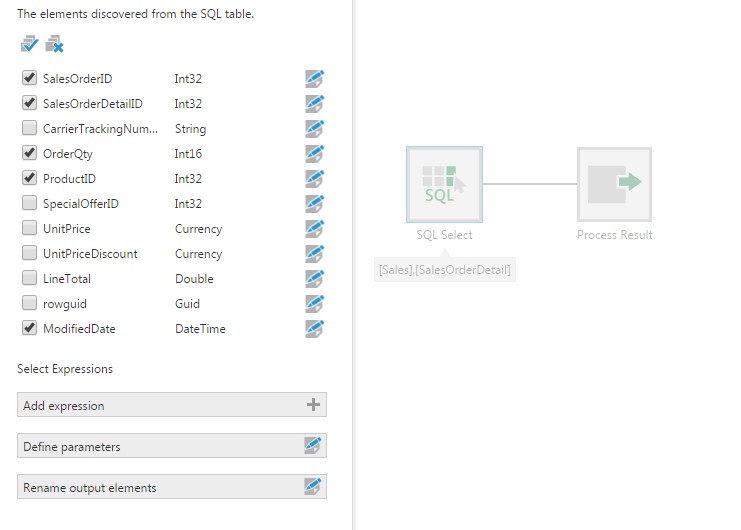Expand Add expression with plus icon
Viewport: 741px width, 530px height.
(x=314, y=405)
